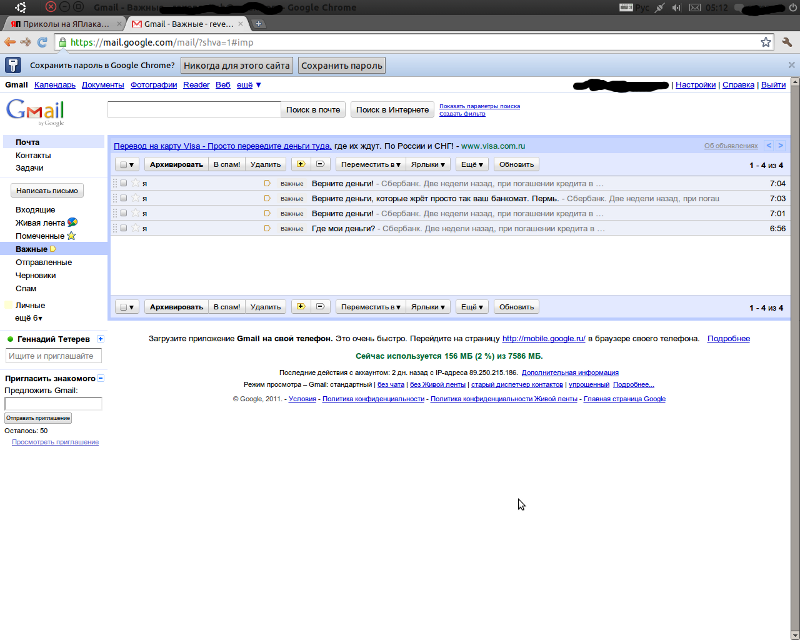Star the 6:56 message
Image resolution: width=800 pixels, height=640 pixels.
point(135,228)
